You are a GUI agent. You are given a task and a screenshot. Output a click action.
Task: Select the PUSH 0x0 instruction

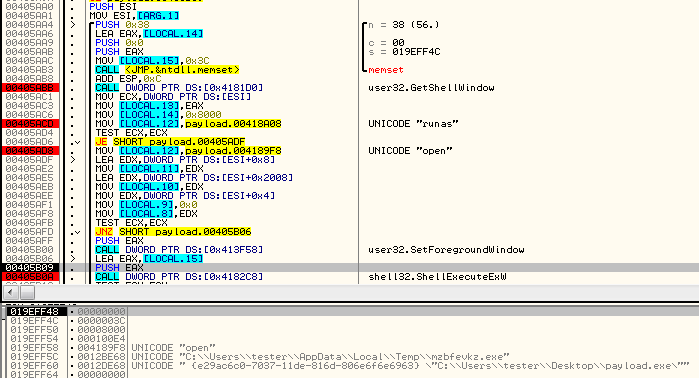[x=119, y=43]
